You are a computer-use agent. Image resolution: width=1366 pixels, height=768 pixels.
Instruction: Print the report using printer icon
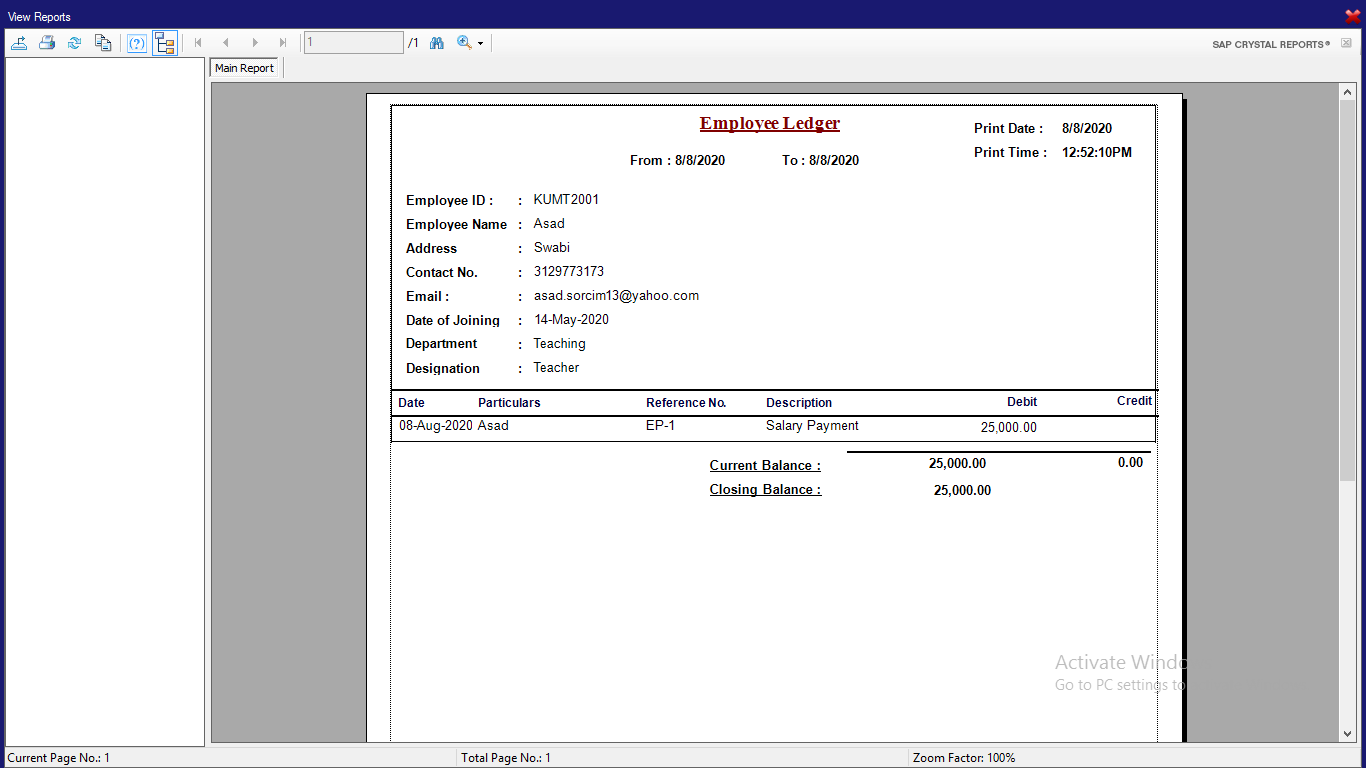pos(47,43)
